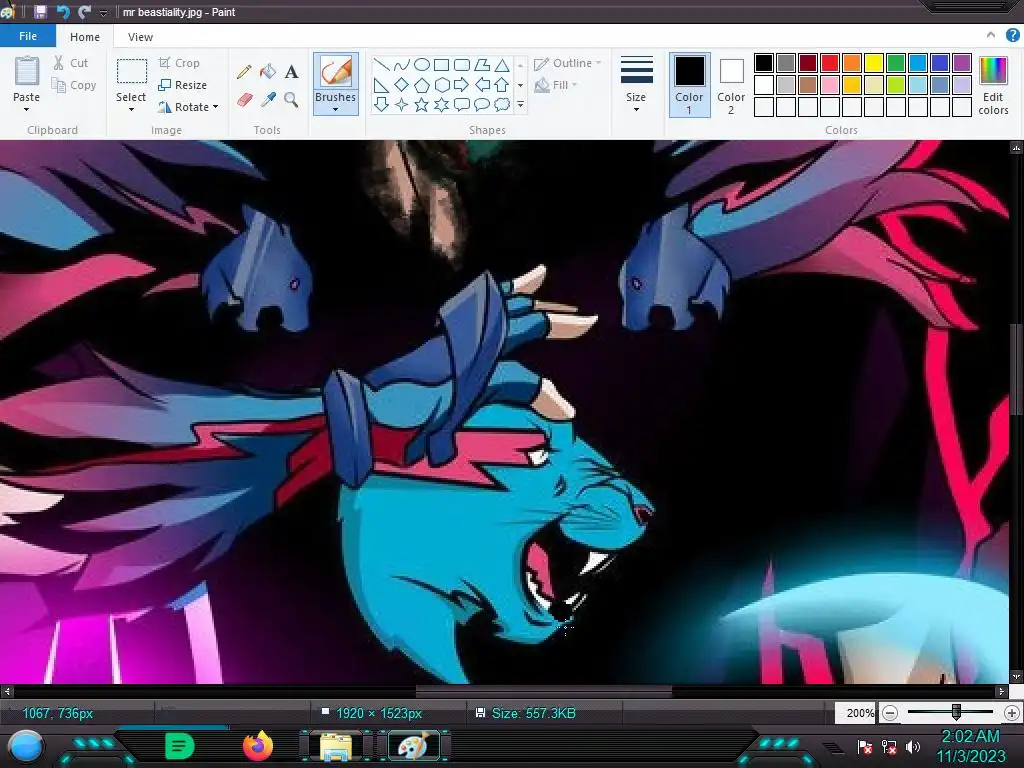Click the Undo arrow in title bar
Image resolution: width=1024 pixels, height=768 pixels.
tap(63, 12)
